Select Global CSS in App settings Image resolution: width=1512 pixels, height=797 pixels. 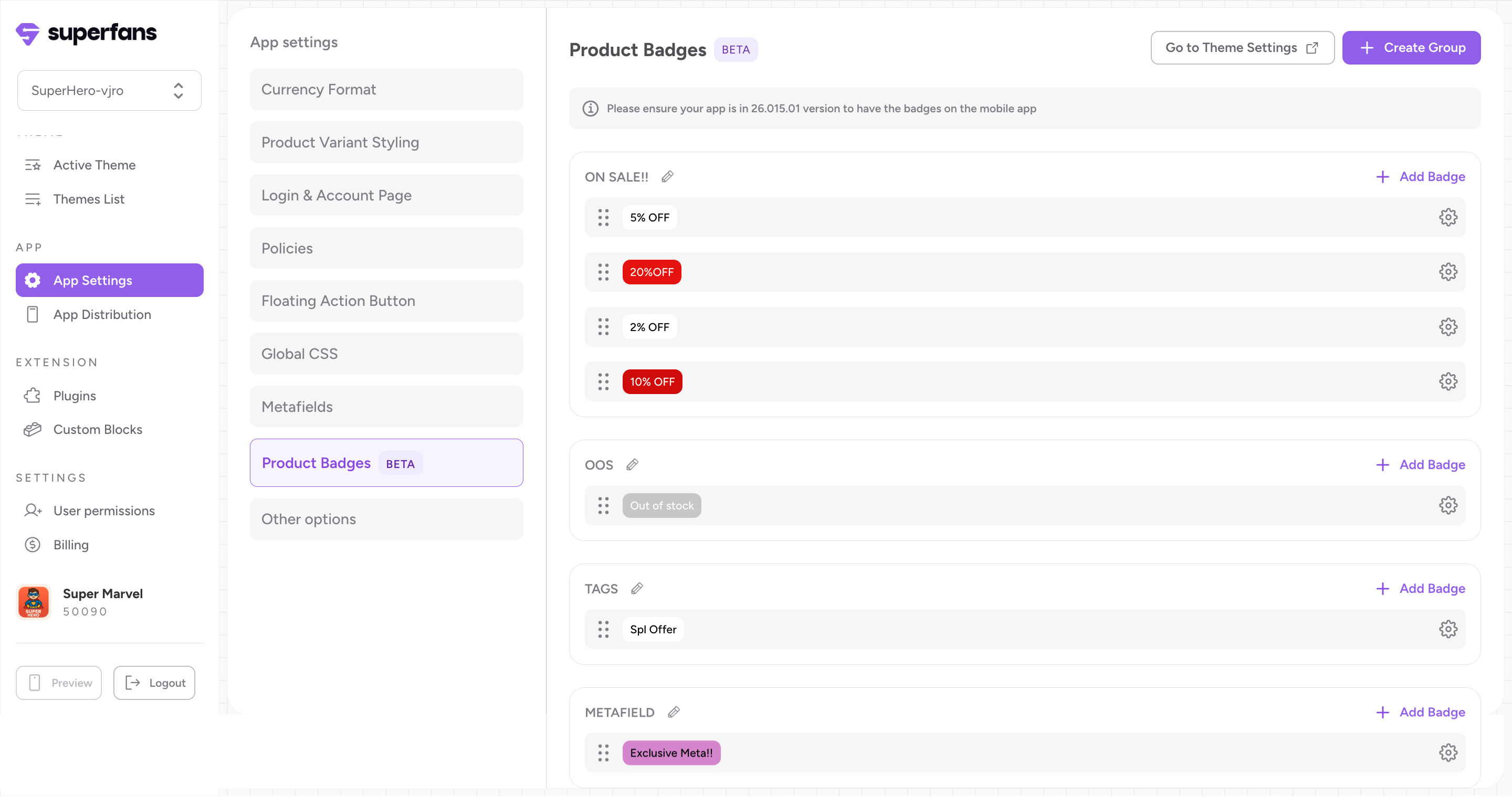(386, 354)
